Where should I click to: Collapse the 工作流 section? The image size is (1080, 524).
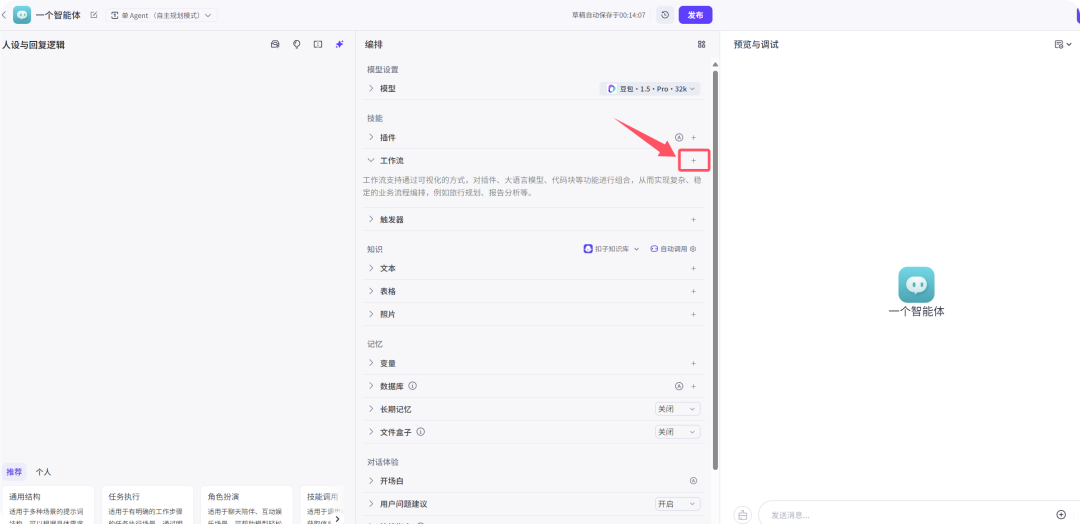371,160
